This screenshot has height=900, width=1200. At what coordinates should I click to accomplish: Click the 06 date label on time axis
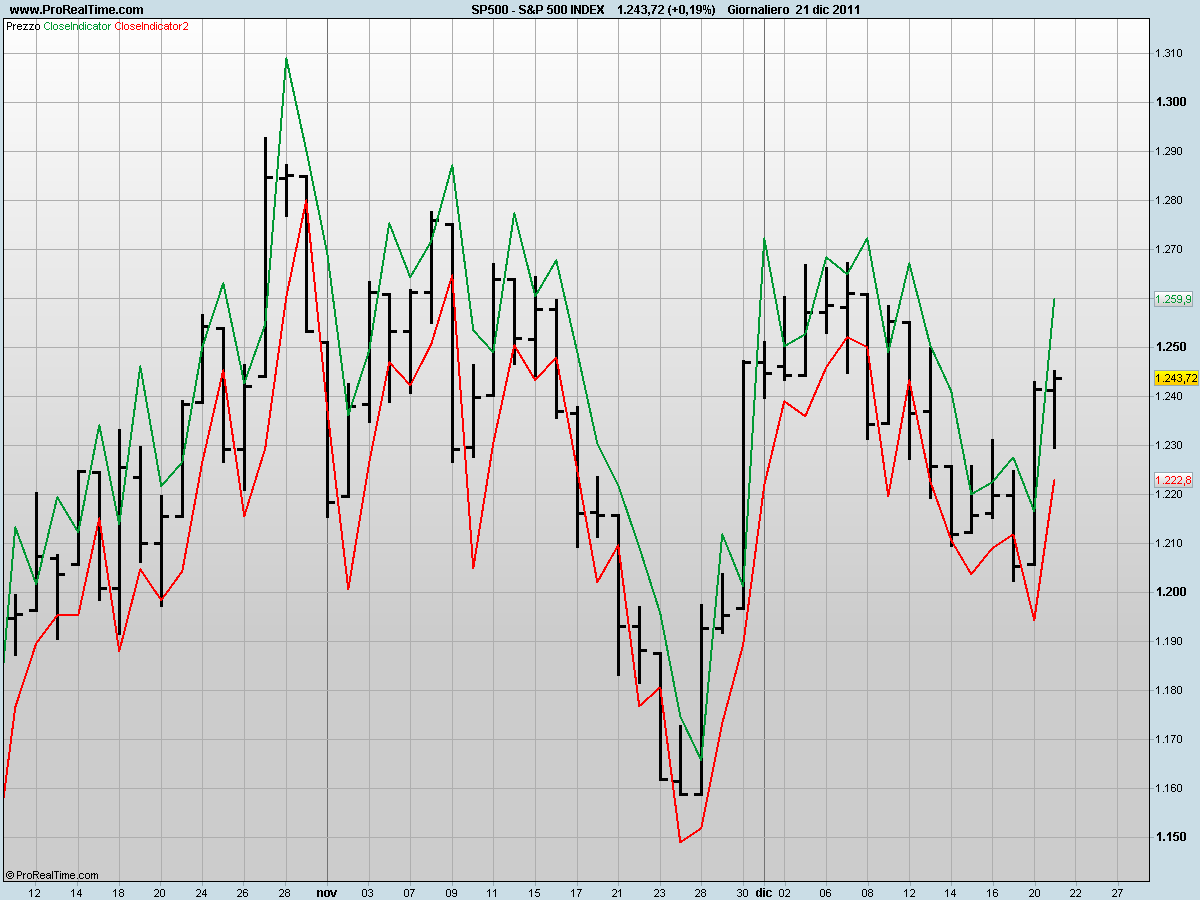826,891
